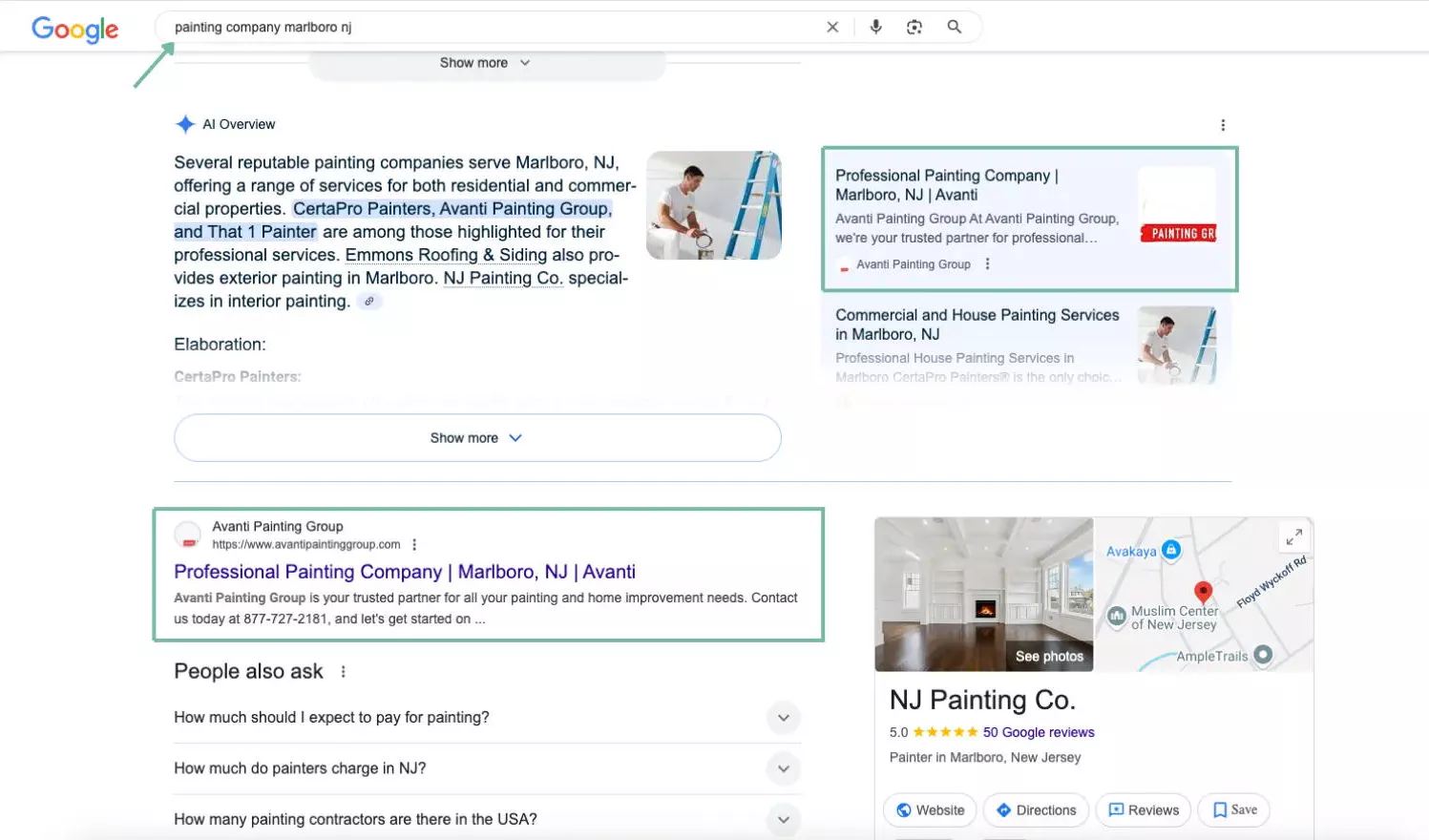This screenshot has width=1429, height=840.
Task: Click underlined Emmons Roofing & Siding text
Action: pyautogui.click(x=446, y=255)
